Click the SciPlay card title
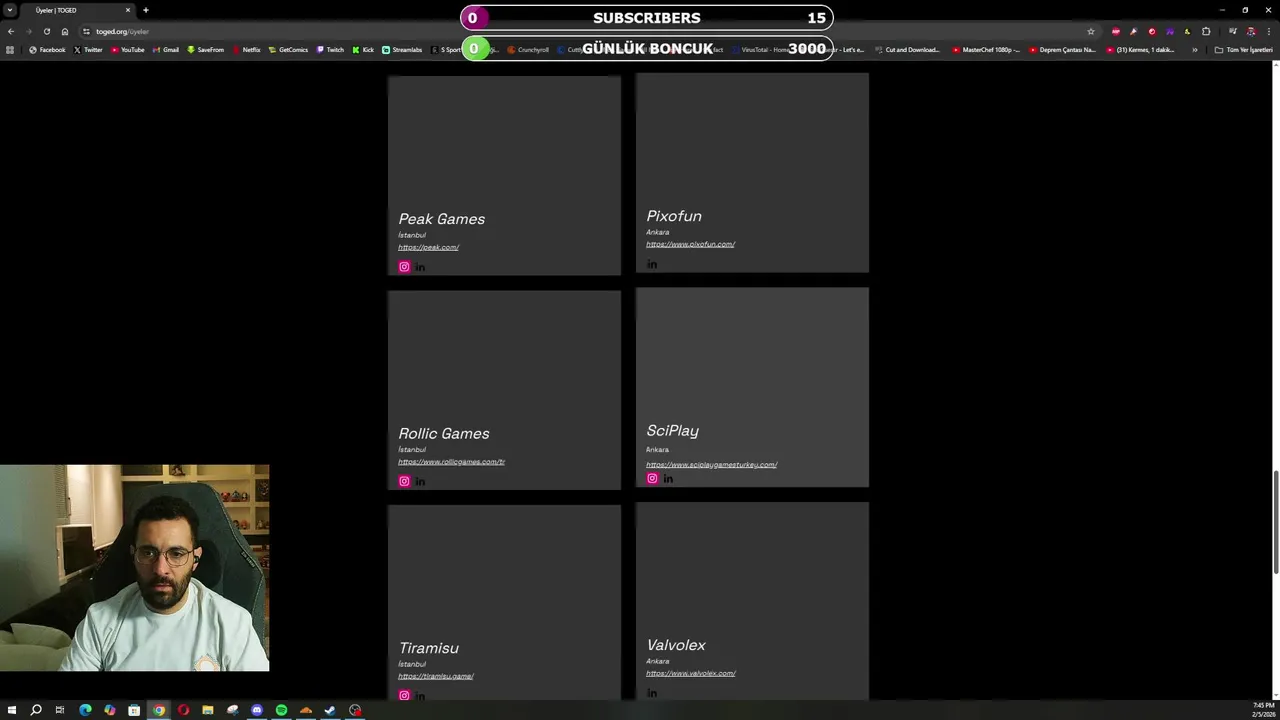 tap(672, 431)
